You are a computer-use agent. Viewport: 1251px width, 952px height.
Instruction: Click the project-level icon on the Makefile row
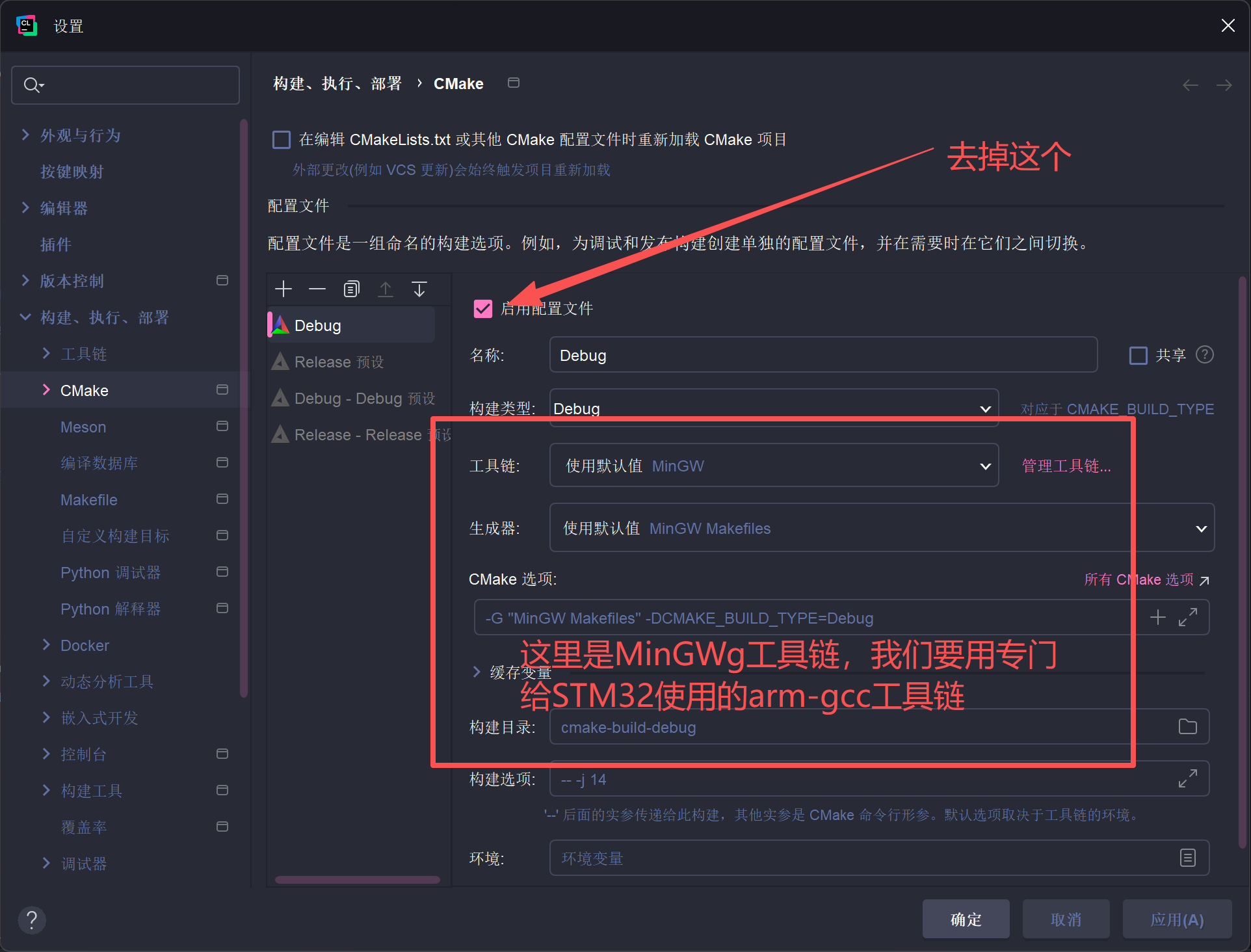point(222,499)
